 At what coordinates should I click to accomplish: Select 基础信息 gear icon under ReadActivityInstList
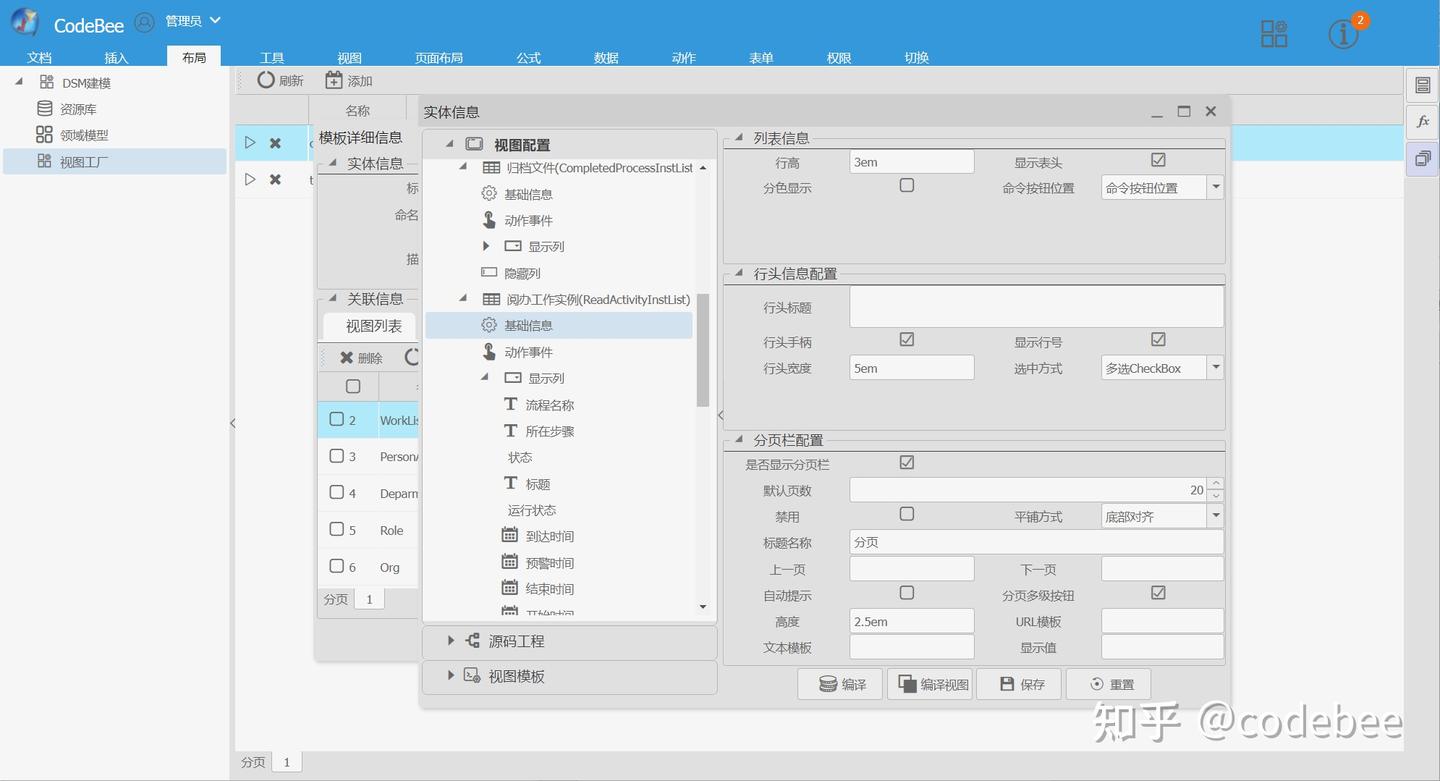[x=489, y=324]
